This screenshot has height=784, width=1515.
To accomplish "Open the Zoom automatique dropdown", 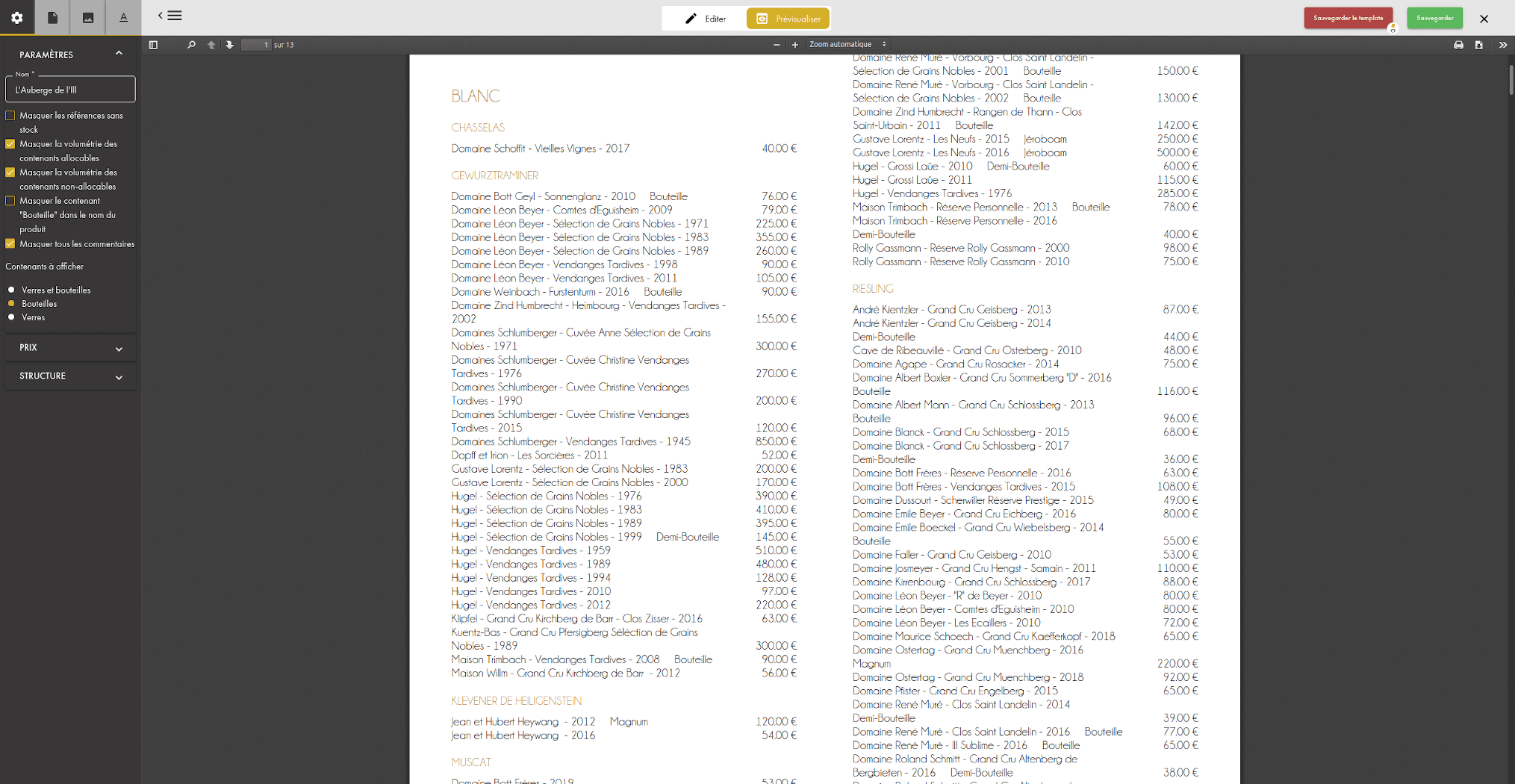I will pyautogui.click(x=847, y=45).
